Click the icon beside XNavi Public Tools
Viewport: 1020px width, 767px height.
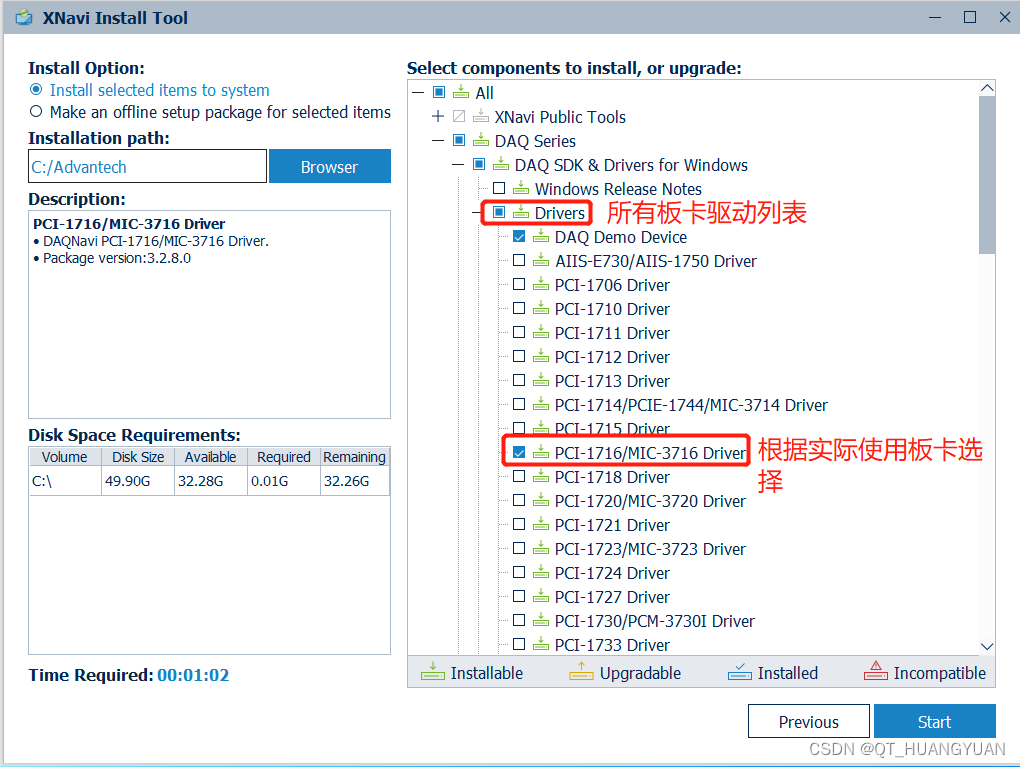coord(481,116)
